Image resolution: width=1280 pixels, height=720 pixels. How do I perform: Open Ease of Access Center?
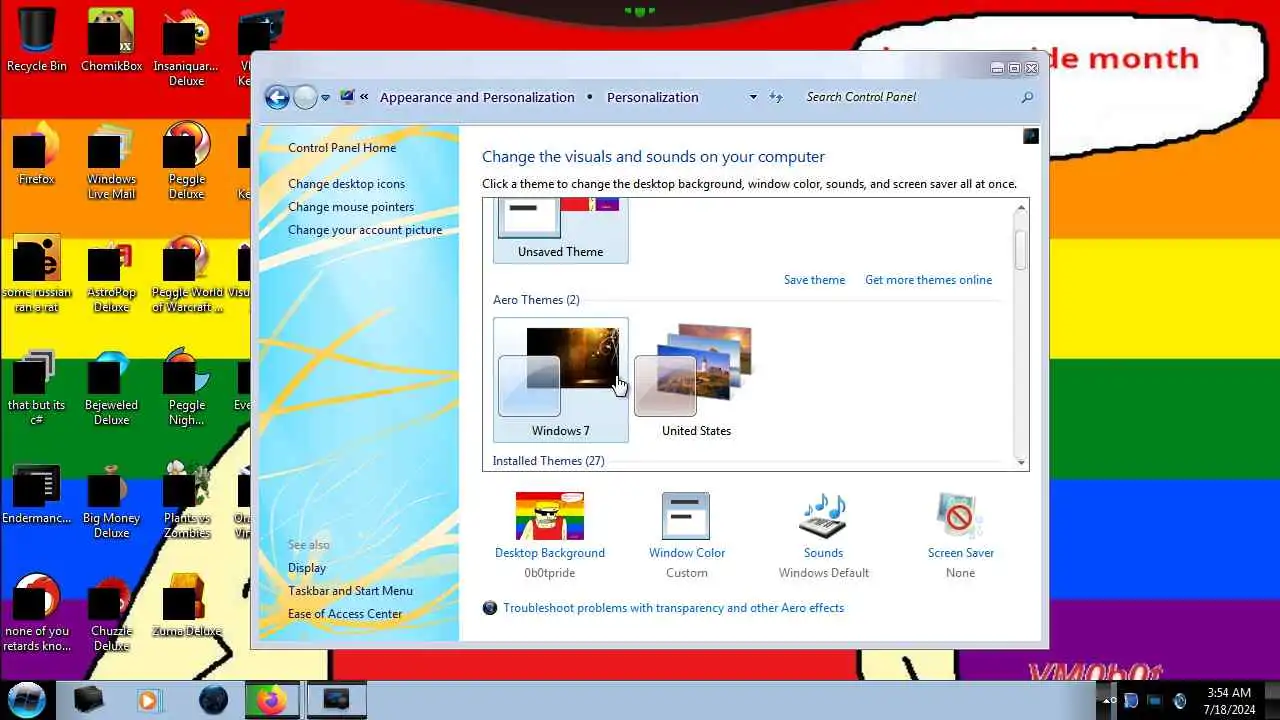point(345,614)
